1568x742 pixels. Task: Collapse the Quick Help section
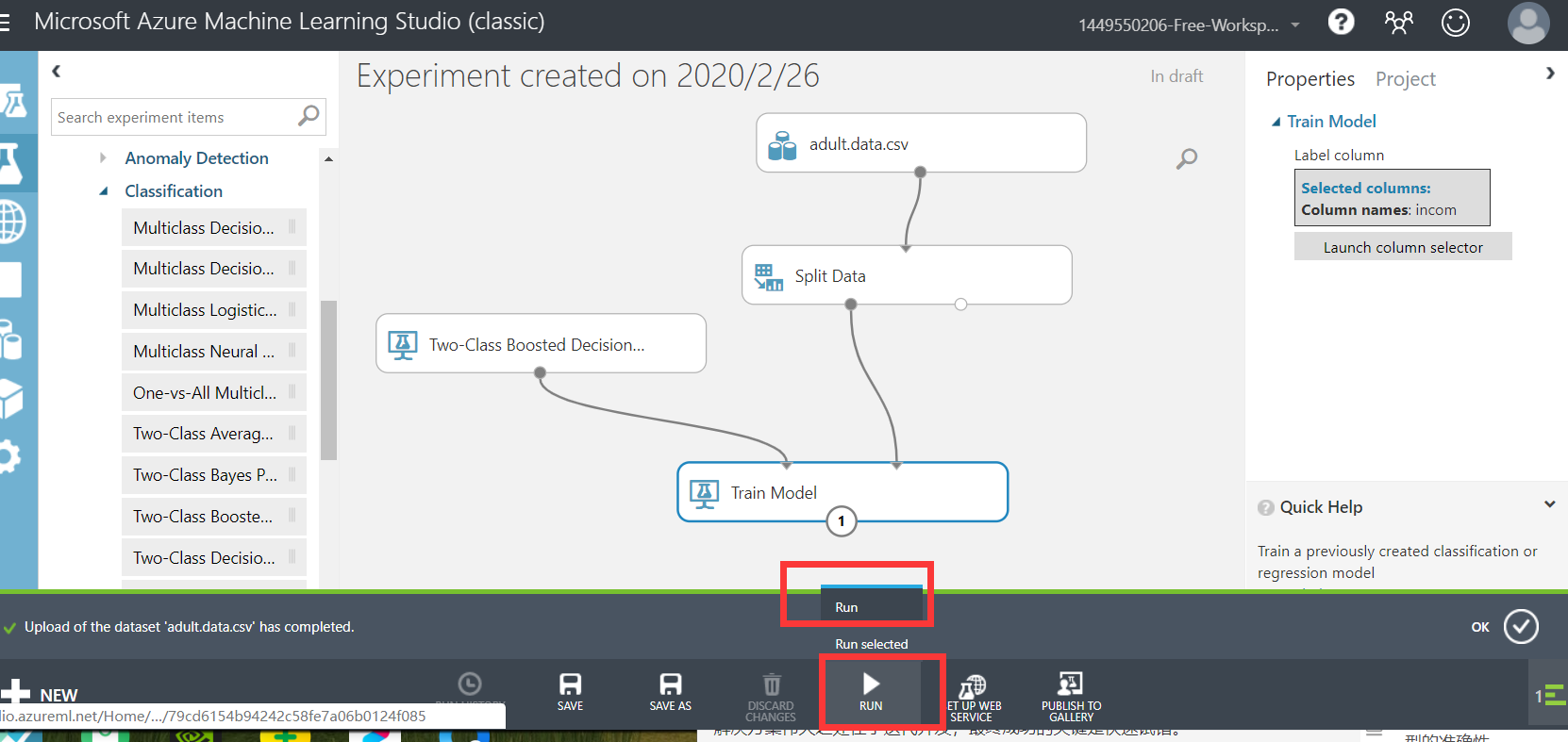tap(1549, 505)
